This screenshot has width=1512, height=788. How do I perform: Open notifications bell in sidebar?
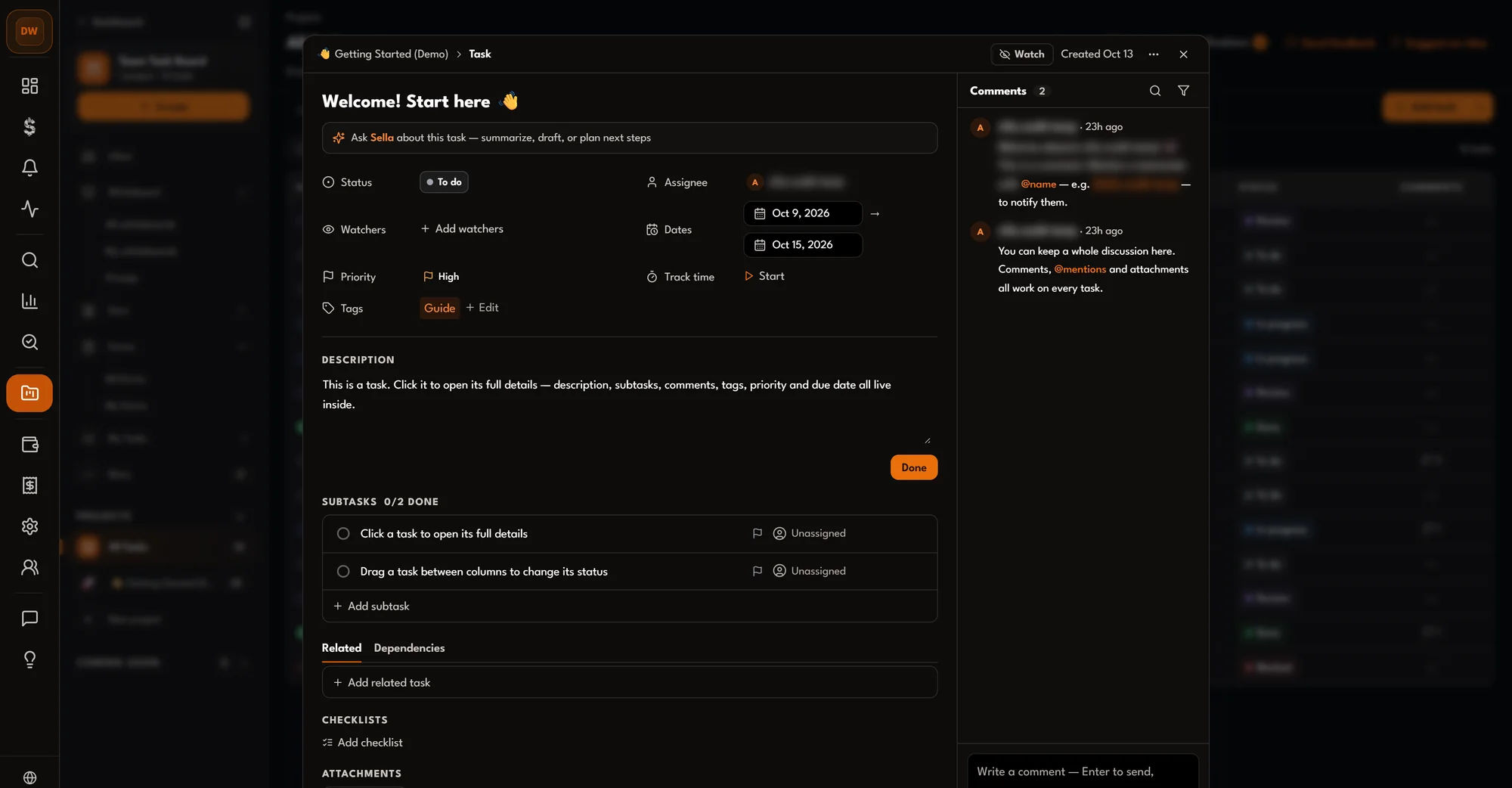(x=29, y=167)
